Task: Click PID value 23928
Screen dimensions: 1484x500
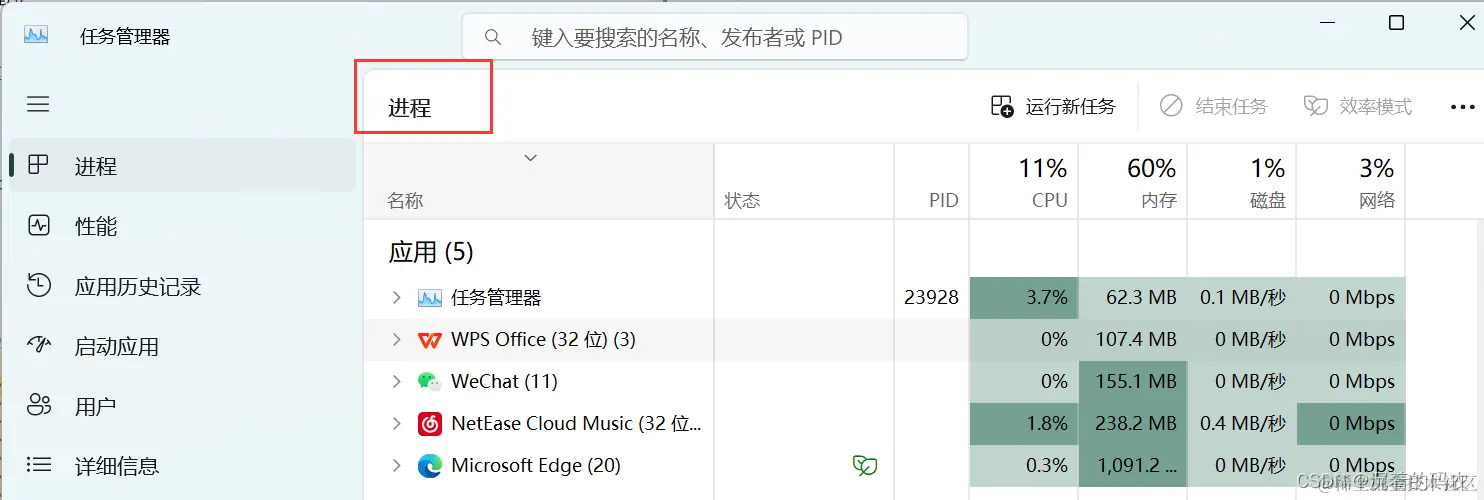Action: pos(931,297)
